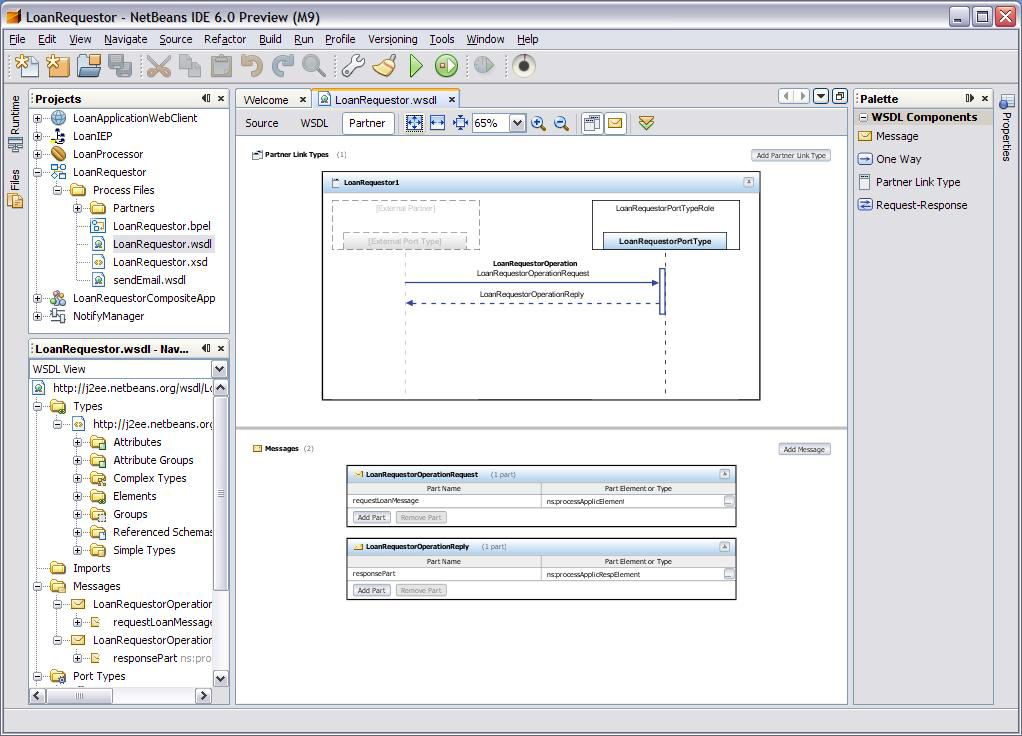The width and height of the screenshot is (1022, 736).
Task: Collapse the LoanRequestor1 partner link panel
Action: [x=748, y=183]
